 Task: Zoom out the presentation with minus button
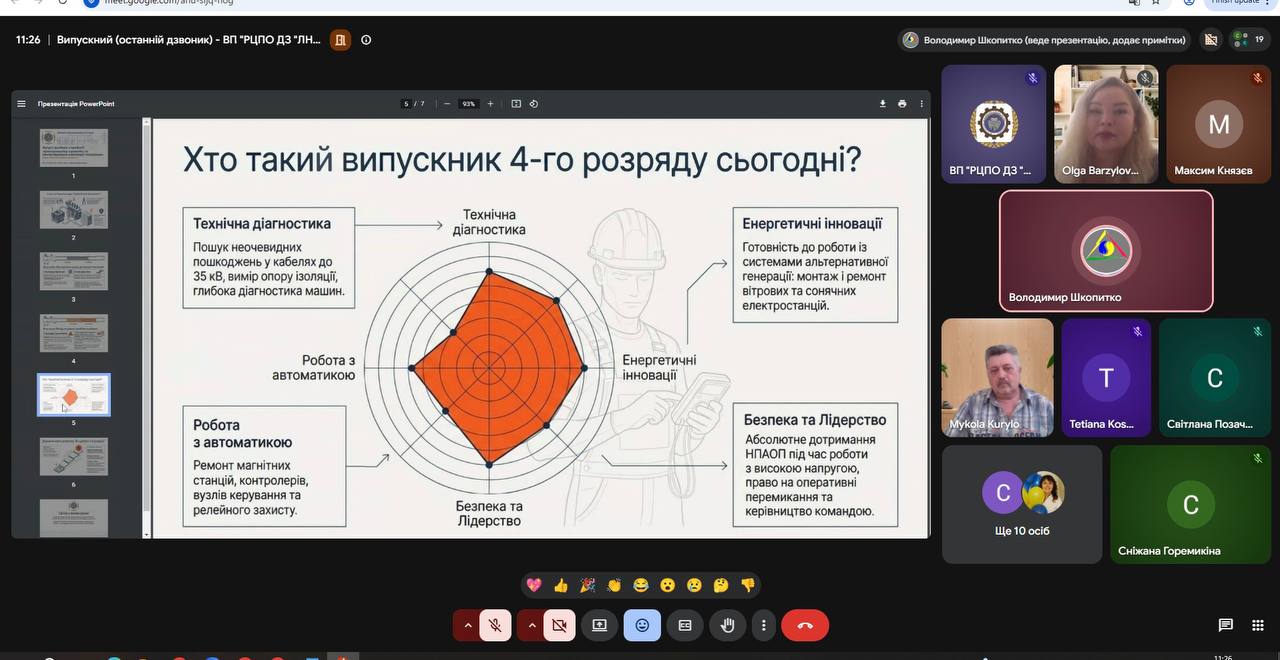(447, 103)
